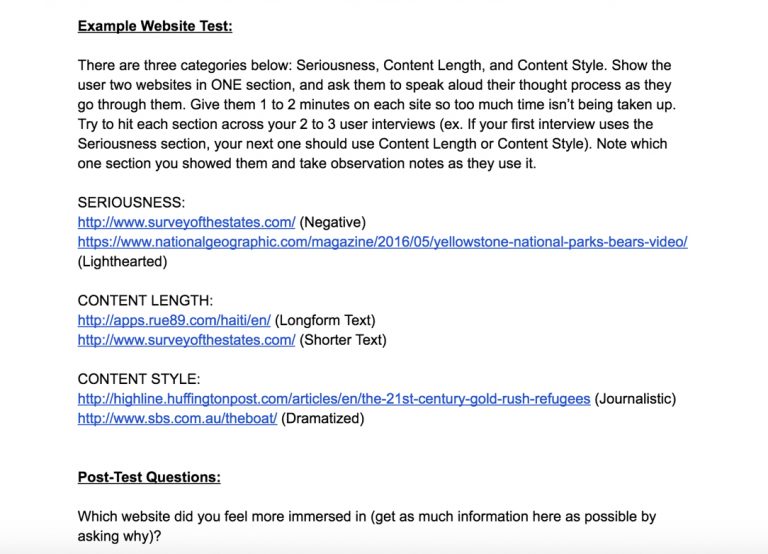Click the (Negative) label text
Image resolution: width=768 pixels, height=554 pixels.
tap(333, 222)
